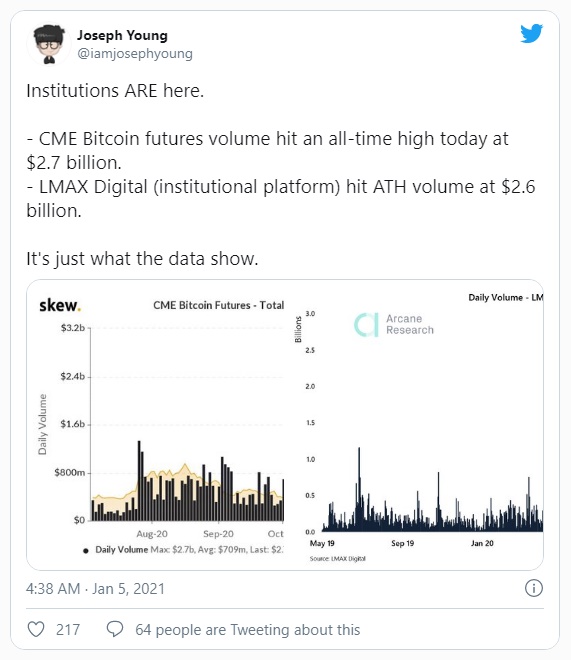
Task: Click the Source: LMAX Digital caption
Action: click(337, 559)
